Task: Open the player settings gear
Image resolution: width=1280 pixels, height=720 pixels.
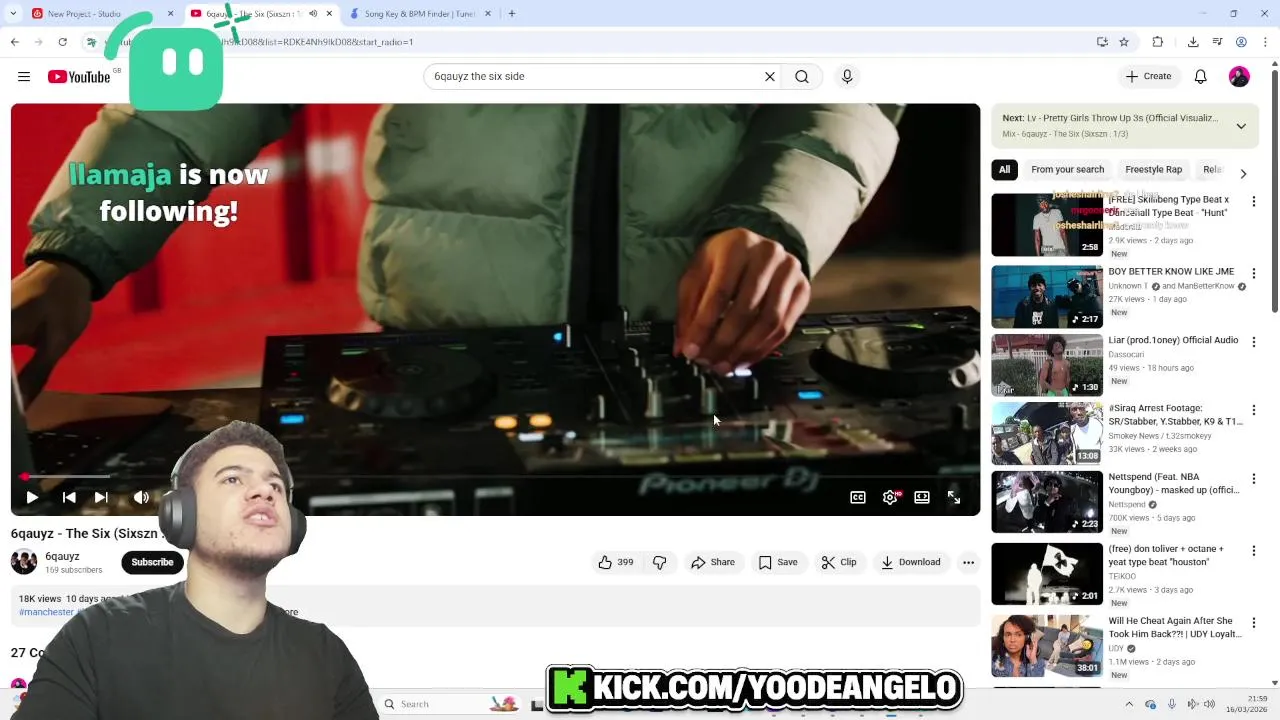Action: pyautogui.click(x=890, y=497)
